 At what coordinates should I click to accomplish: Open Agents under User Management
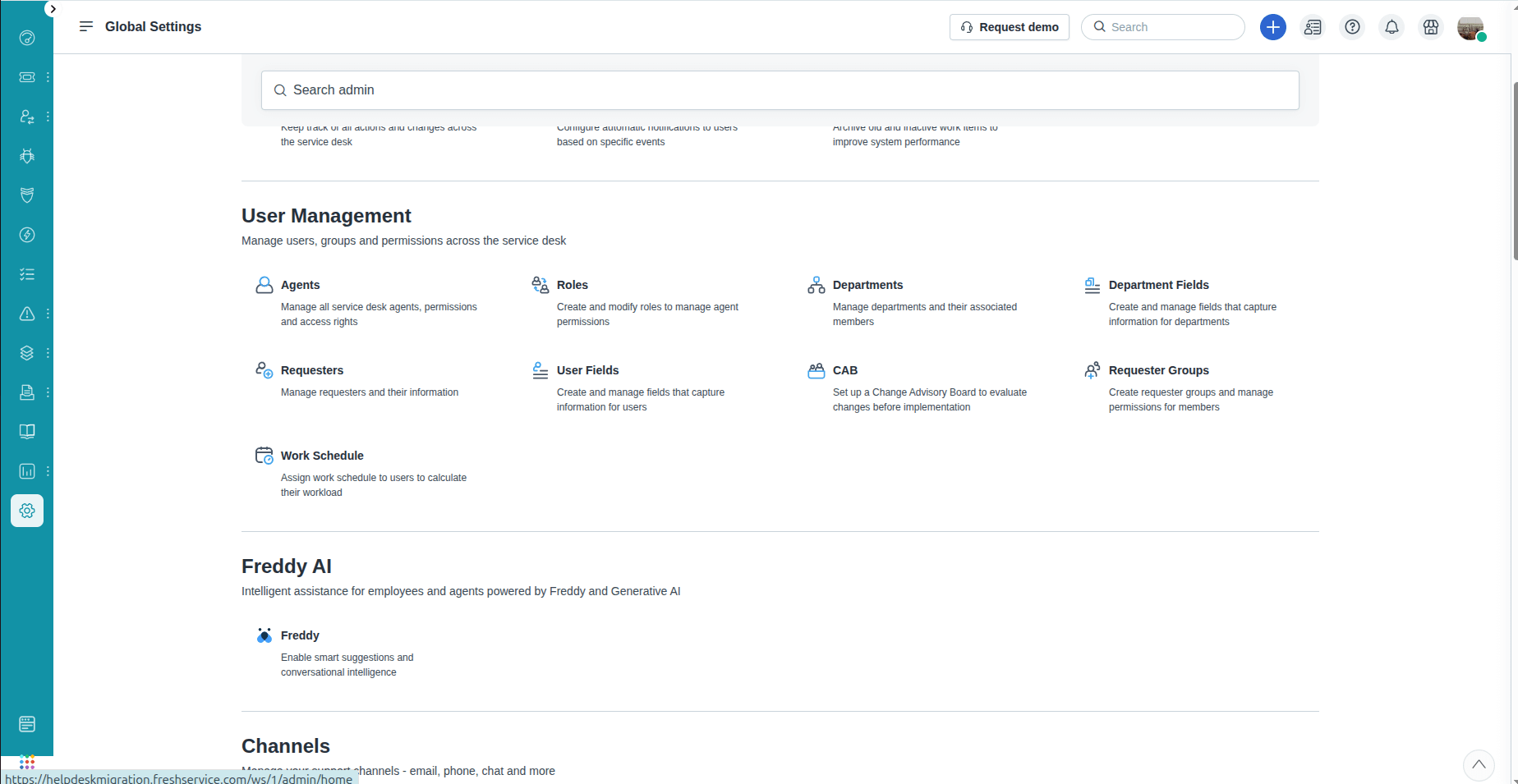[x=300, y=285]
